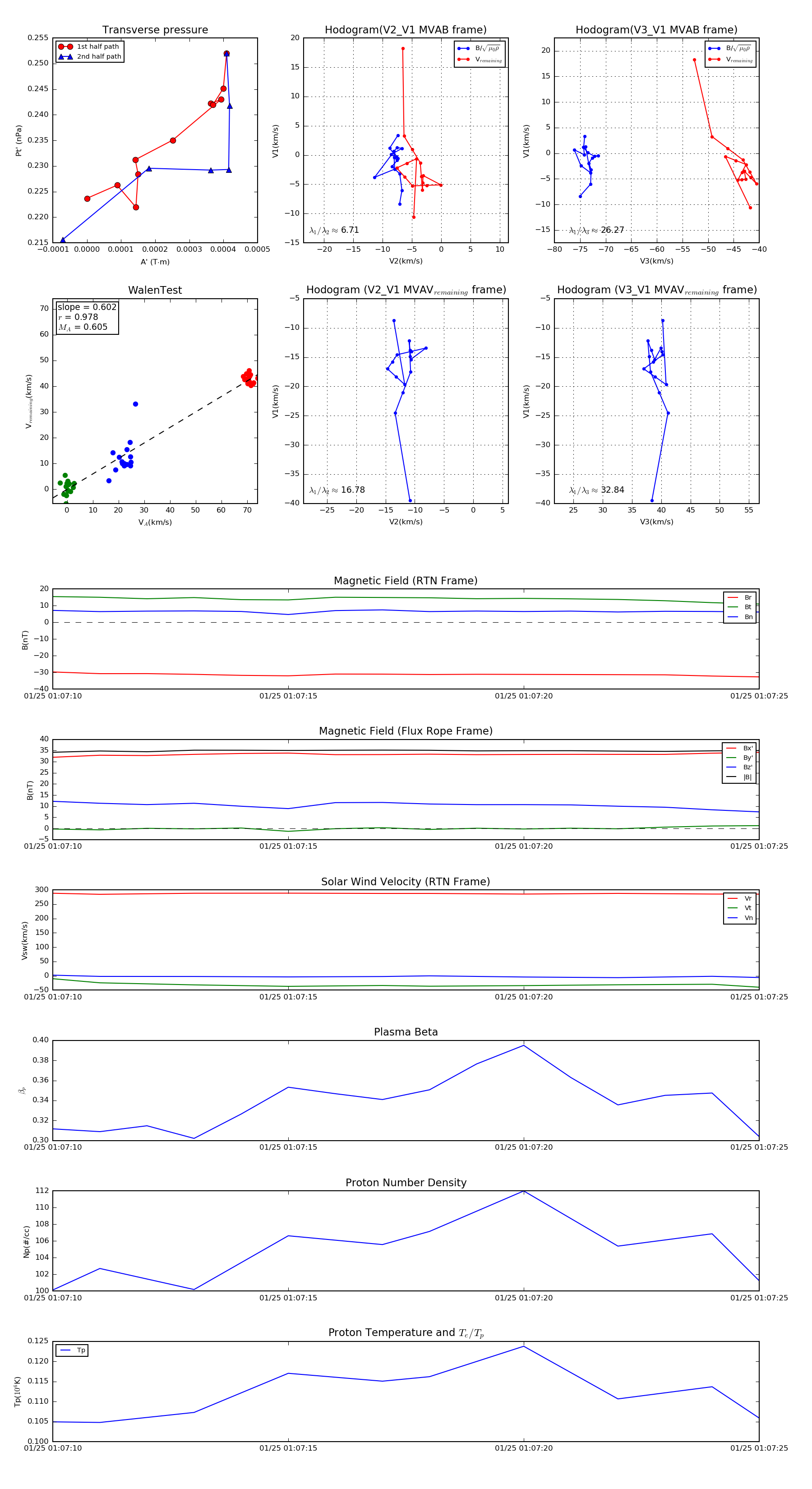Click the topmost red Transverse pressure point

pos(226,54)
